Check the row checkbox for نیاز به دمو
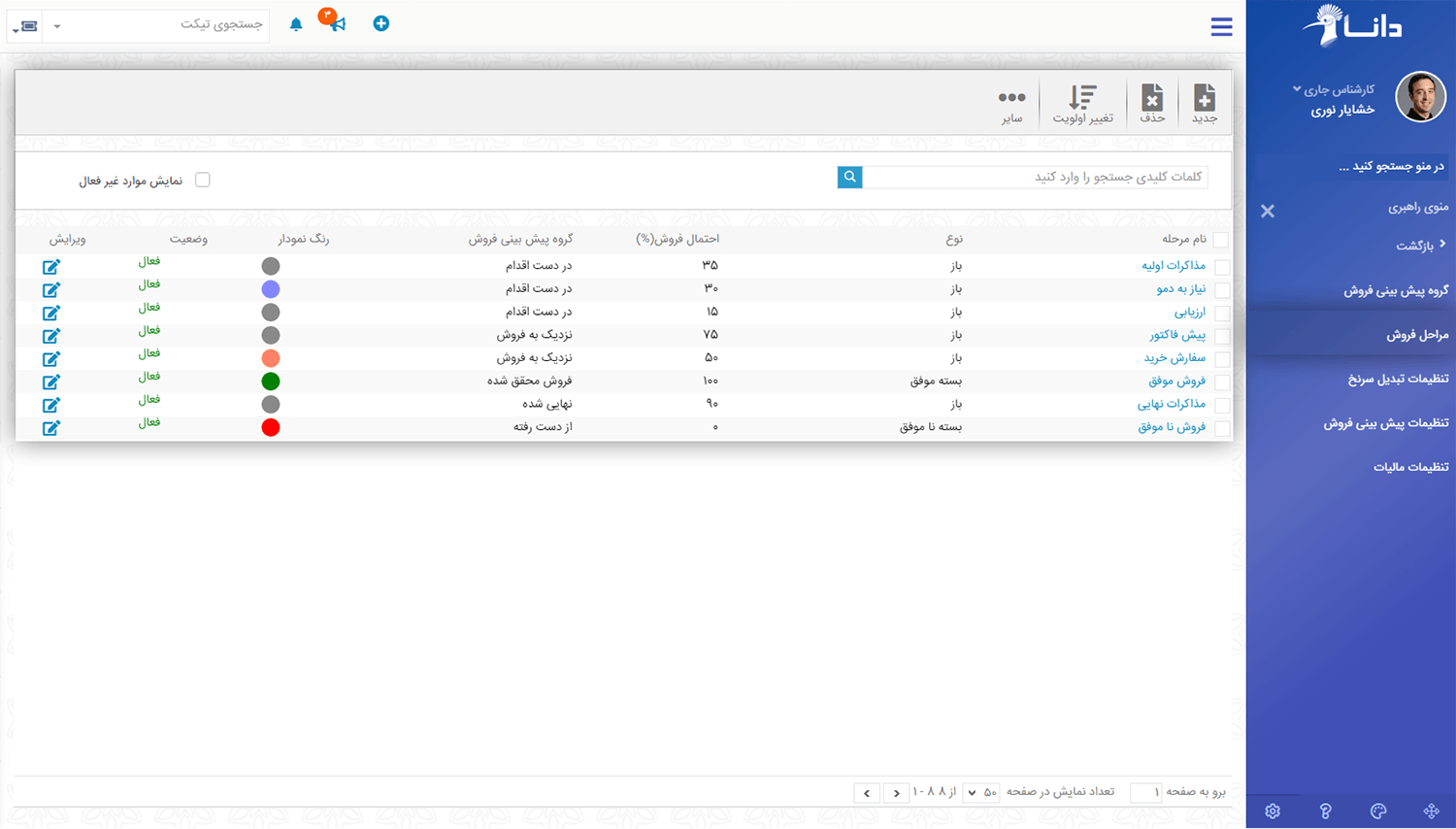 pyautogui.click(x=1222, y=290)
